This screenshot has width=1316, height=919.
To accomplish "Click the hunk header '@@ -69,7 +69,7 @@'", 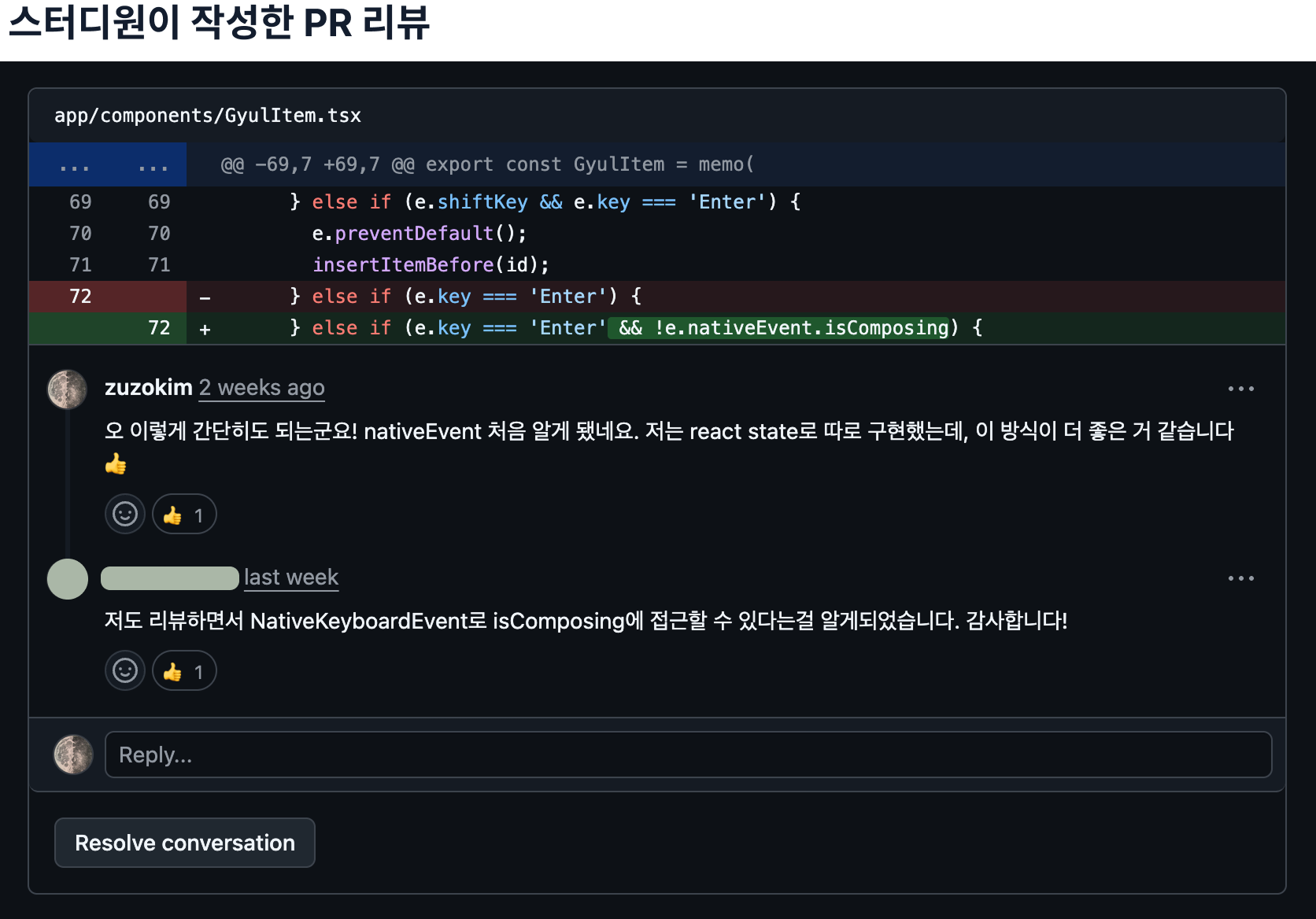I will pos(317,165).
